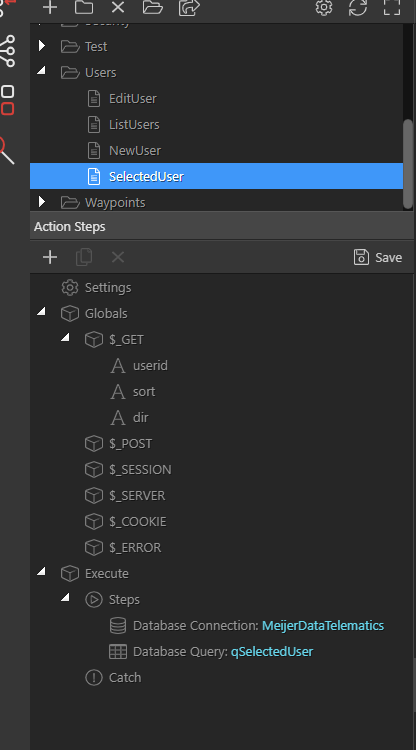Click the new folder icon in top toolbar
The width and height of the screenshot is (416, 750).
[84, 7]
